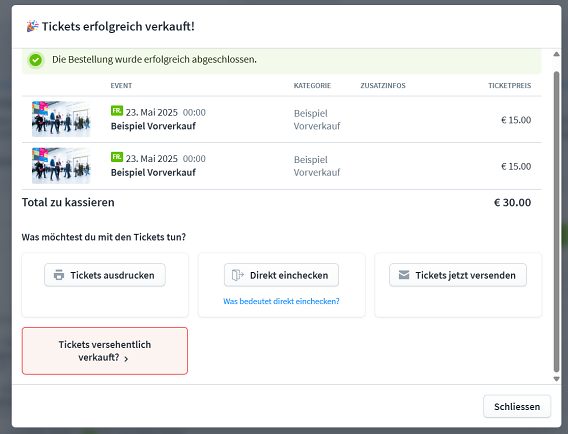This screenshot has width=568, height=434.
Task: Click the party popper icon in title
Action: 33,26
